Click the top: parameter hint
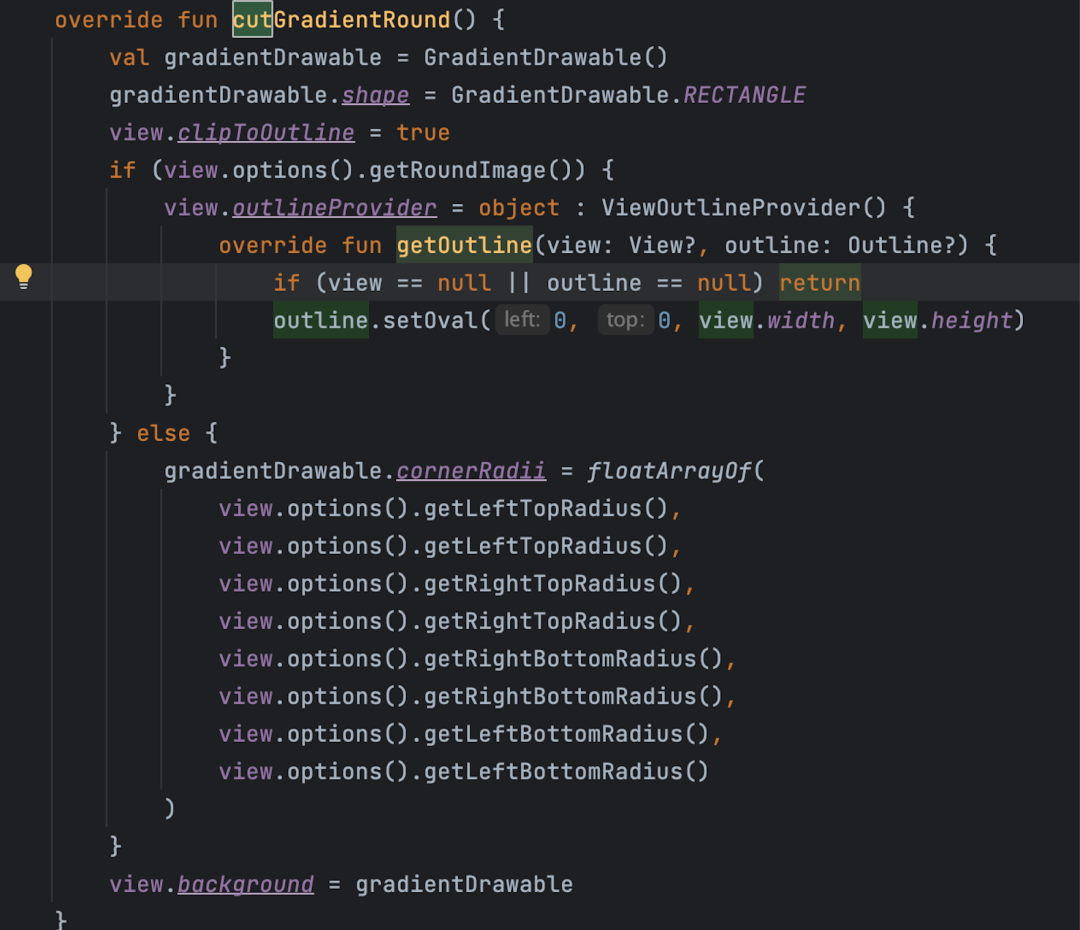The width and height of the screenshot is (1080, 930). coord(625,320)
